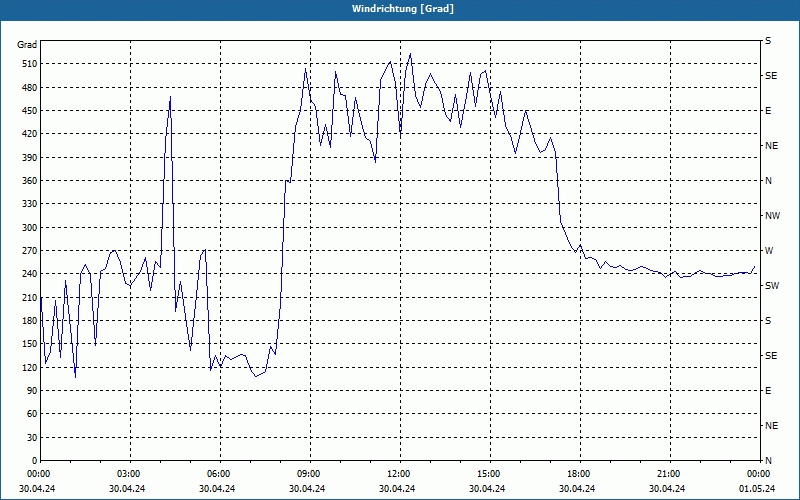Click the N compass label on the 360 gridline

(x=768, y=181)
